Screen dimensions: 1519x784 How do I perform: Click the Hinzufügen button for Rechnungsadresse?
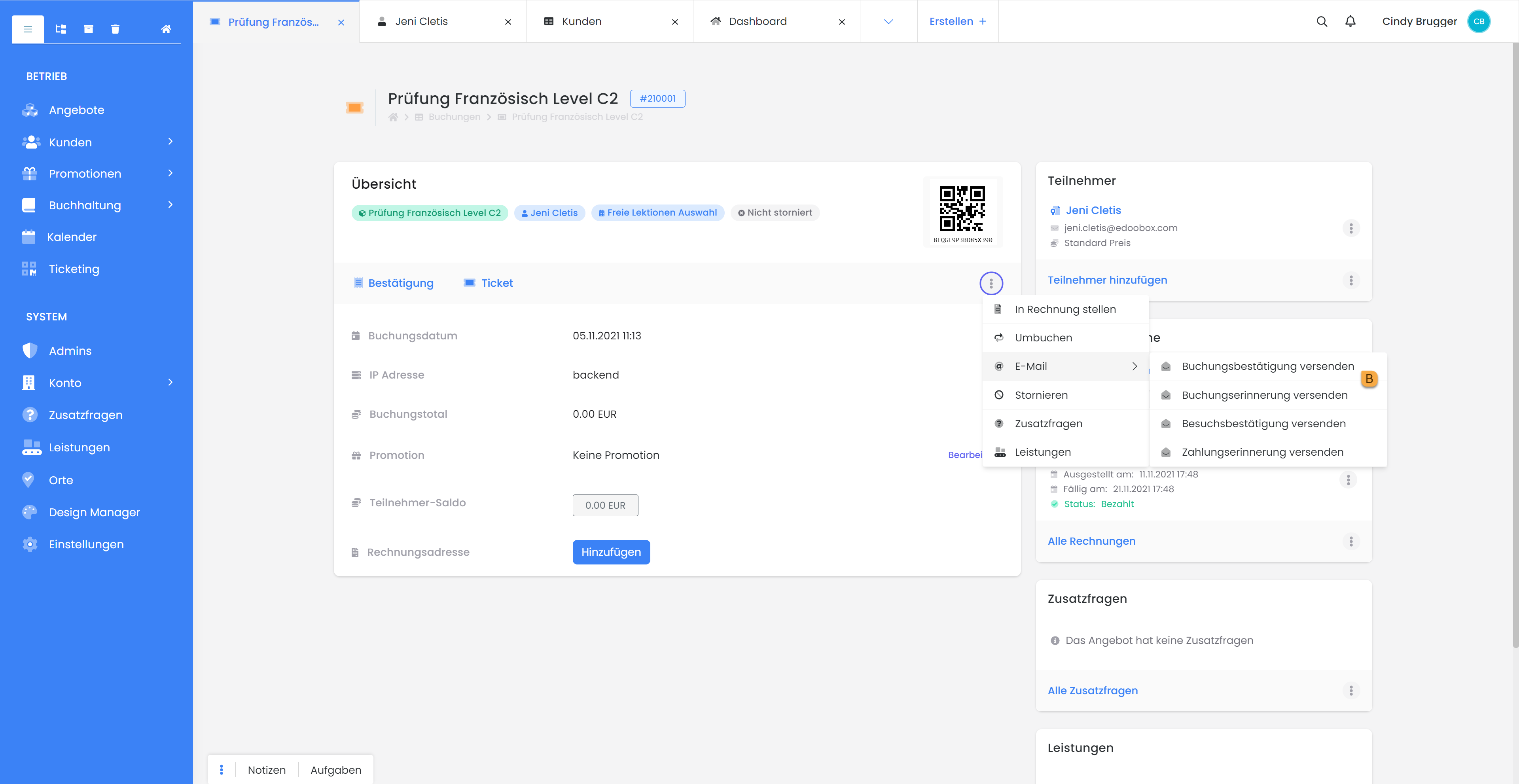(611, 552)
